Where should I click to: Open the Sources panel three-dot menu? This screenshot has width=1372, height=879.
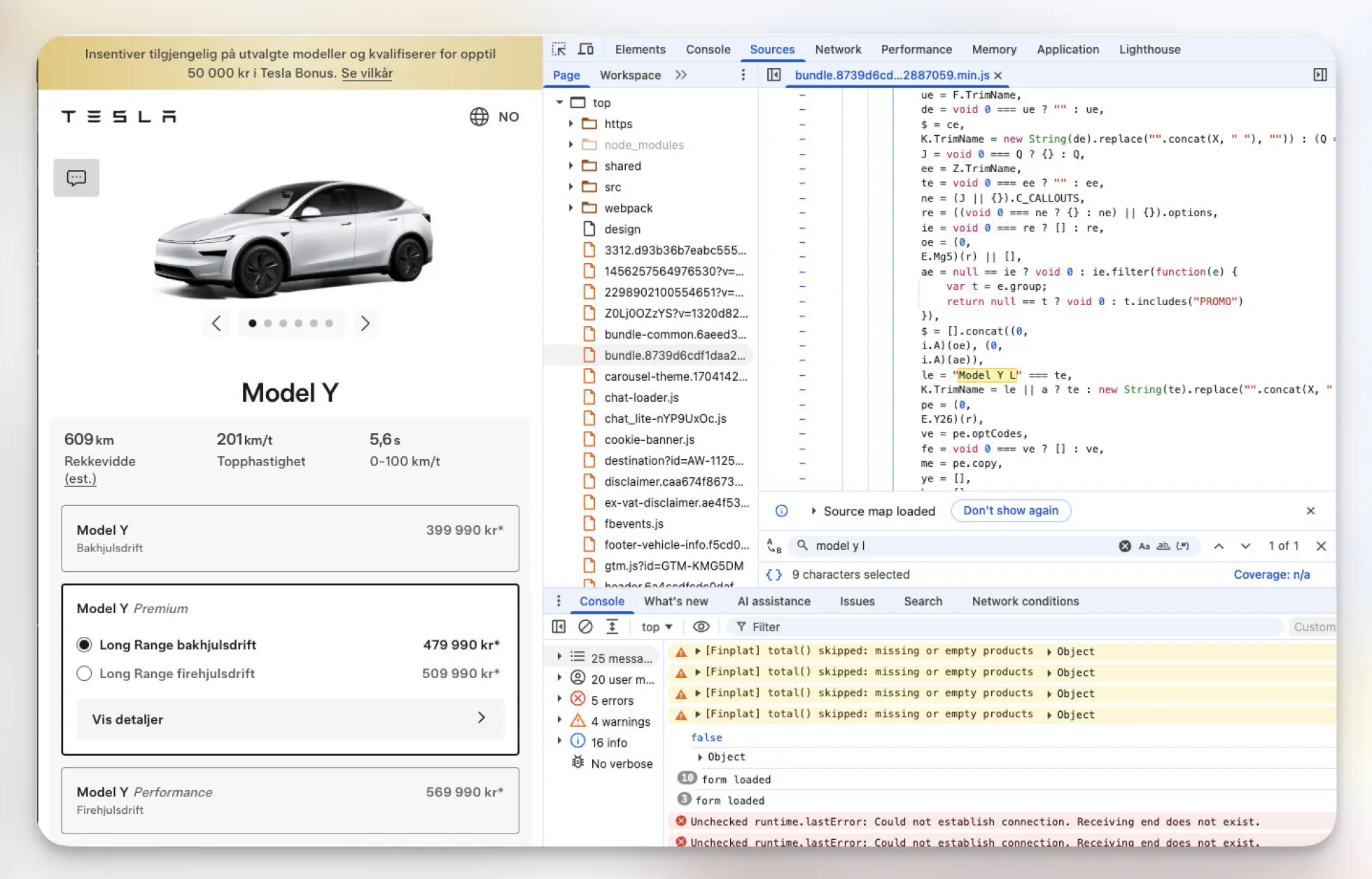click(743, 75)
